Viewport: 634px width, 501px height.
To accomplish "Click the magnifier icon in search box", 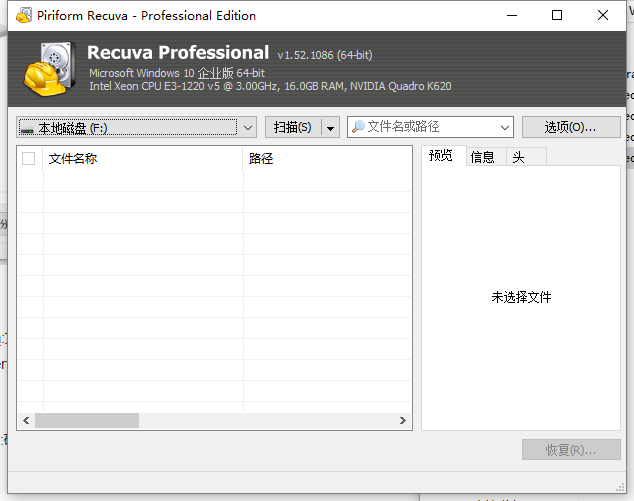I will (x=358, y=127).
